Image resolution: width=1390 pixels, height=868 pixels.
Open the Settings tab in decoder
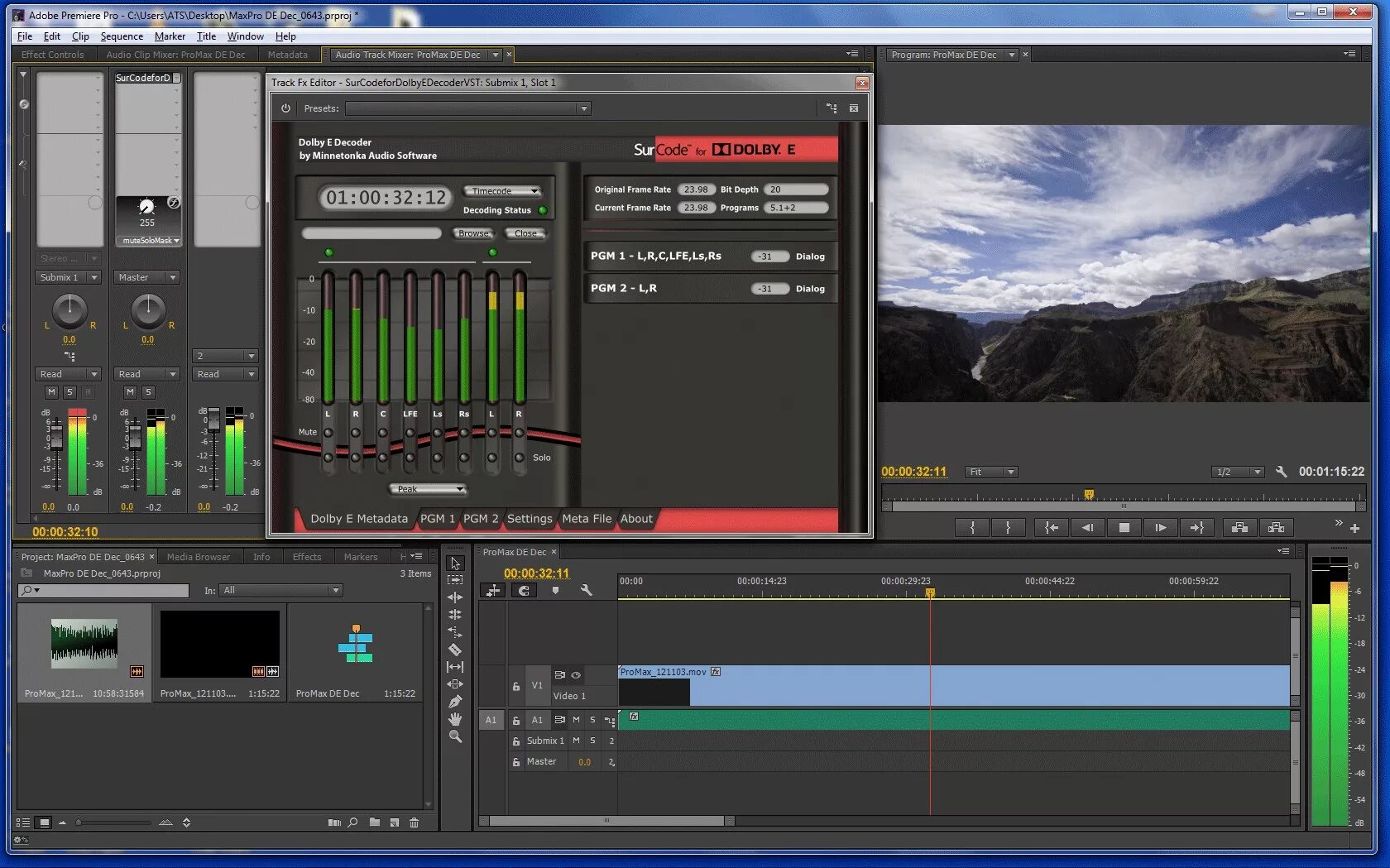click(x=530, y=519)
